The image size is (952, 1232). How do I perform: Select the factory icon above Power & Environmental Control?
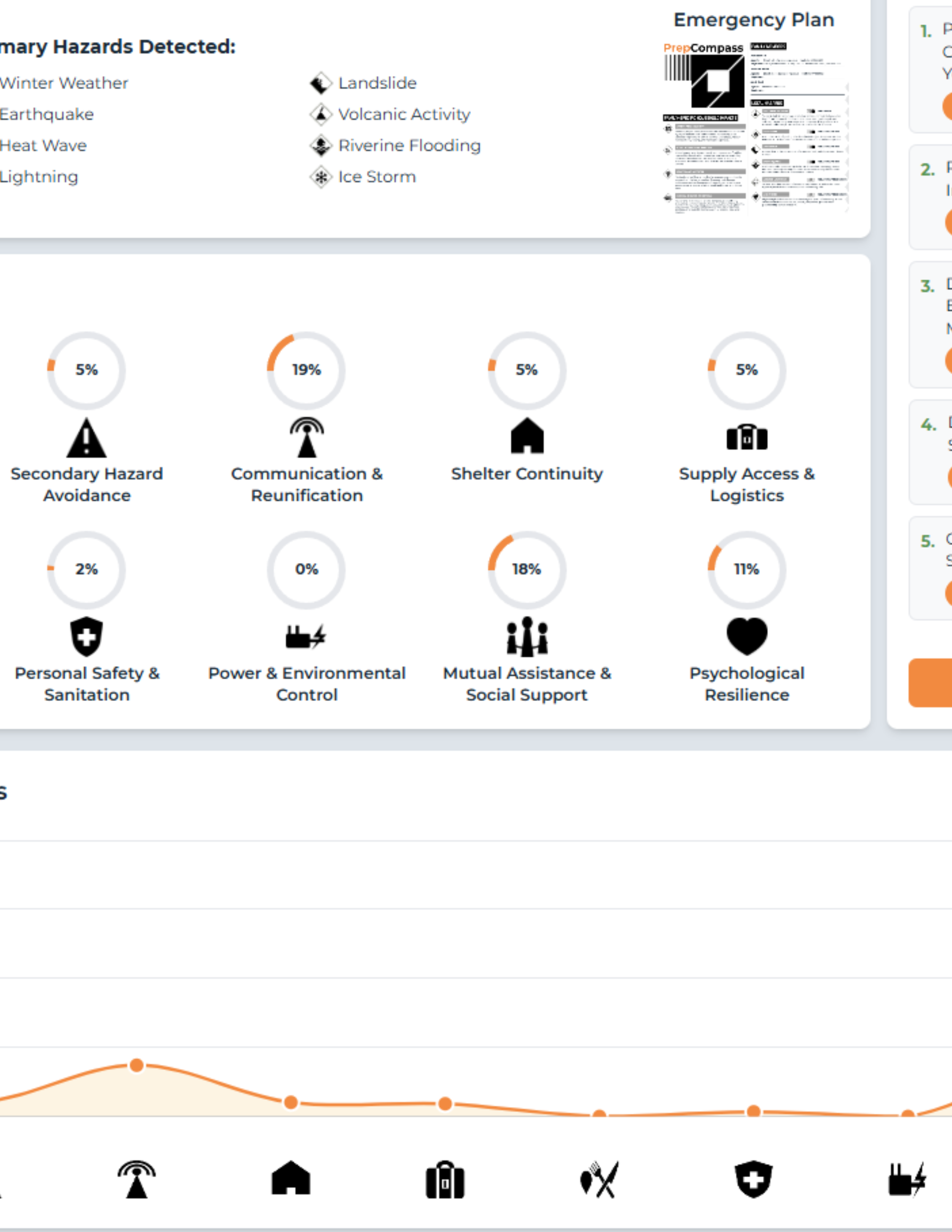[306, 637]
